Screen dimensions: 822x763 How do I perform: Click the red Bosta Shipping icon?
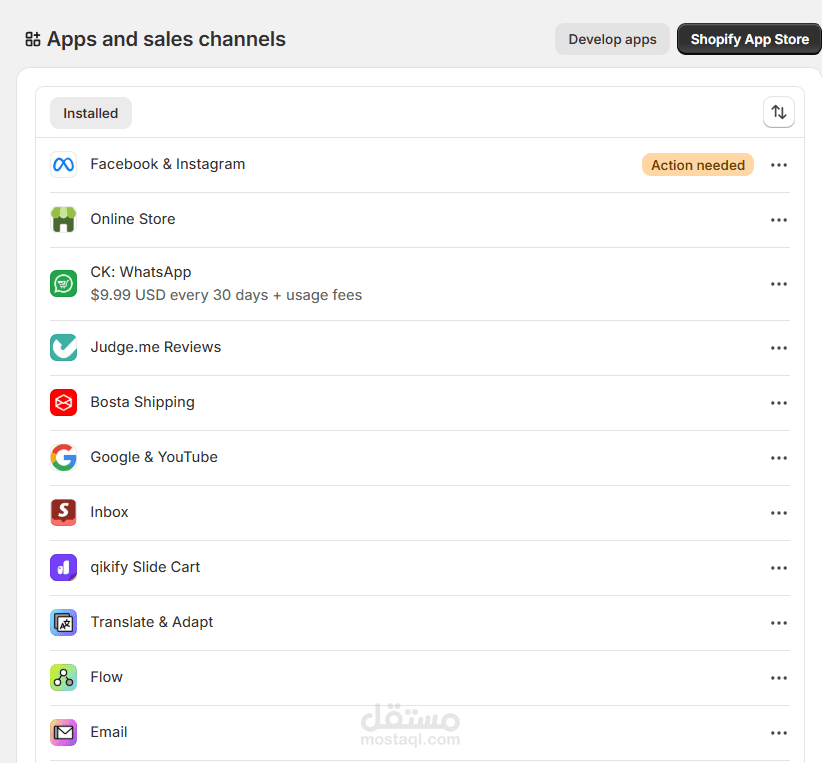[x=63, y=403]
